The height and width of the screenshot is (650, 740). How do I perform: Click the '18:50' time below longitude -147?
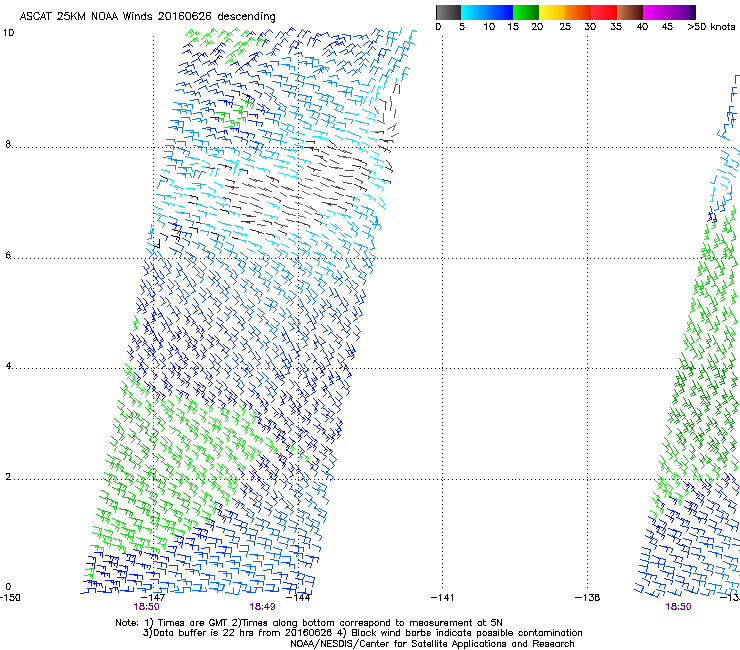pos(146,607)
